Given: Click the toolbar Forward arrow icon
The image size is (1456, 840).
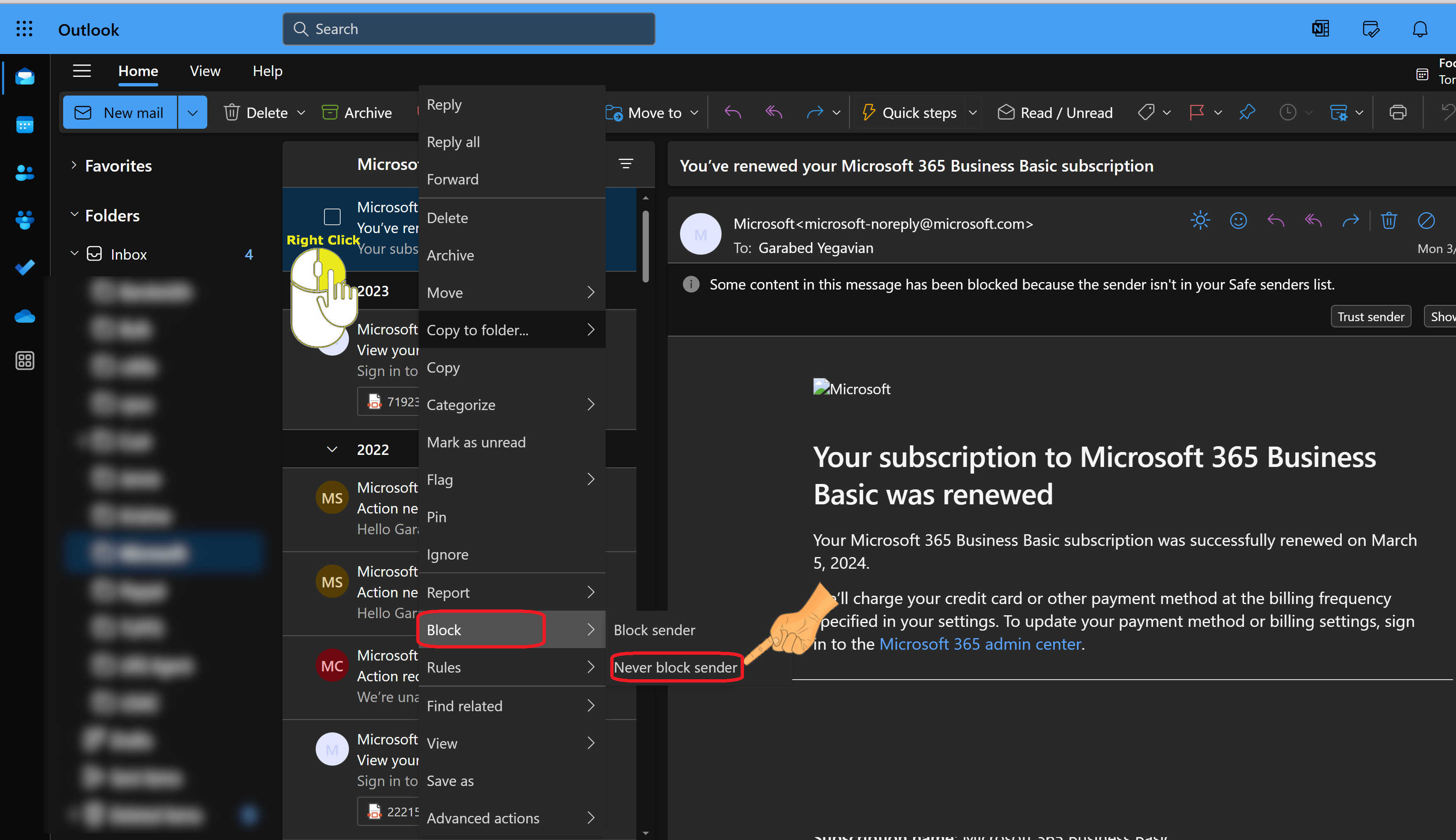Looking at the screenshot, I should (x=815, y=113).
